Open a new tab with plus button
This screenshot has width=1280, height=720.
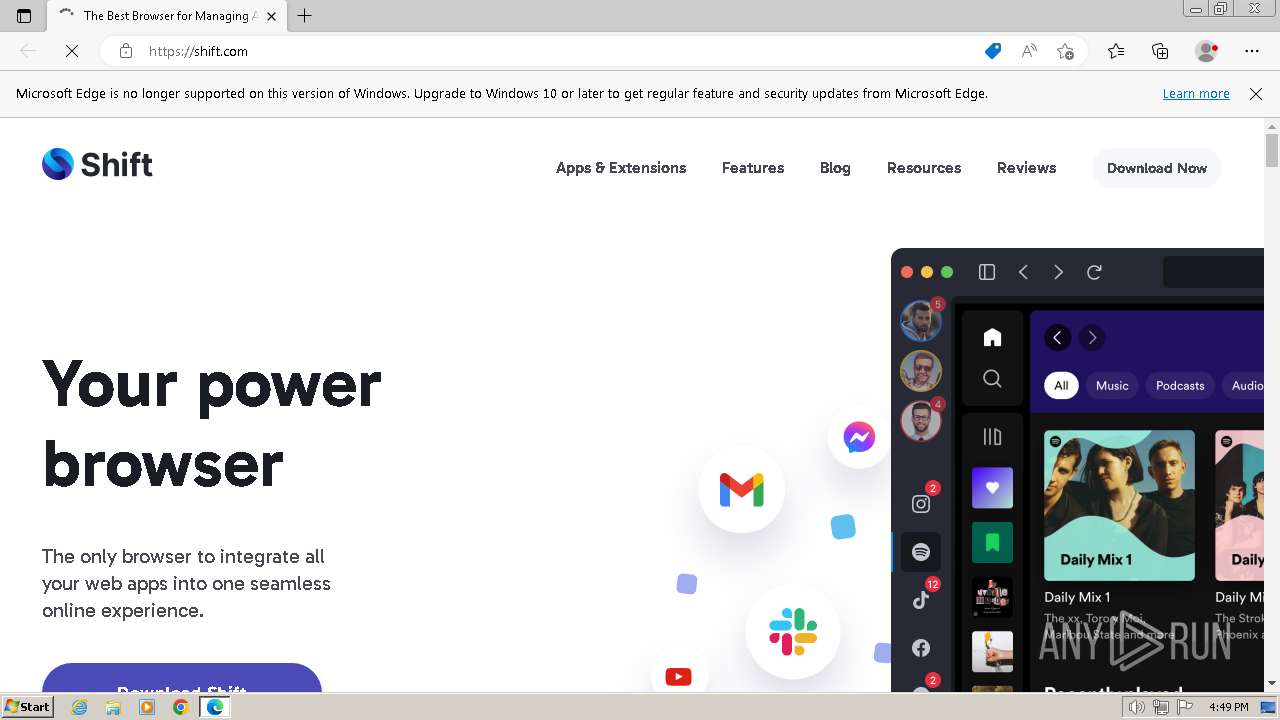[x=305, y=15]
